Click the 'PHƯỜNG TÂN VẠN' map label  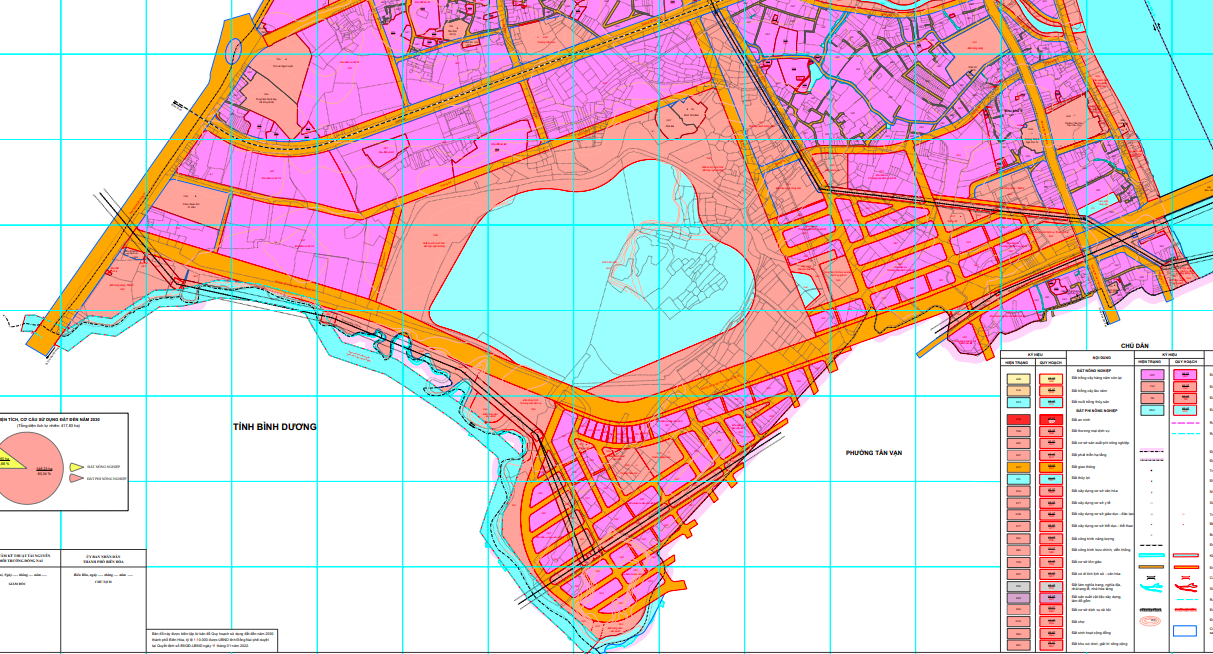point(874,453)
